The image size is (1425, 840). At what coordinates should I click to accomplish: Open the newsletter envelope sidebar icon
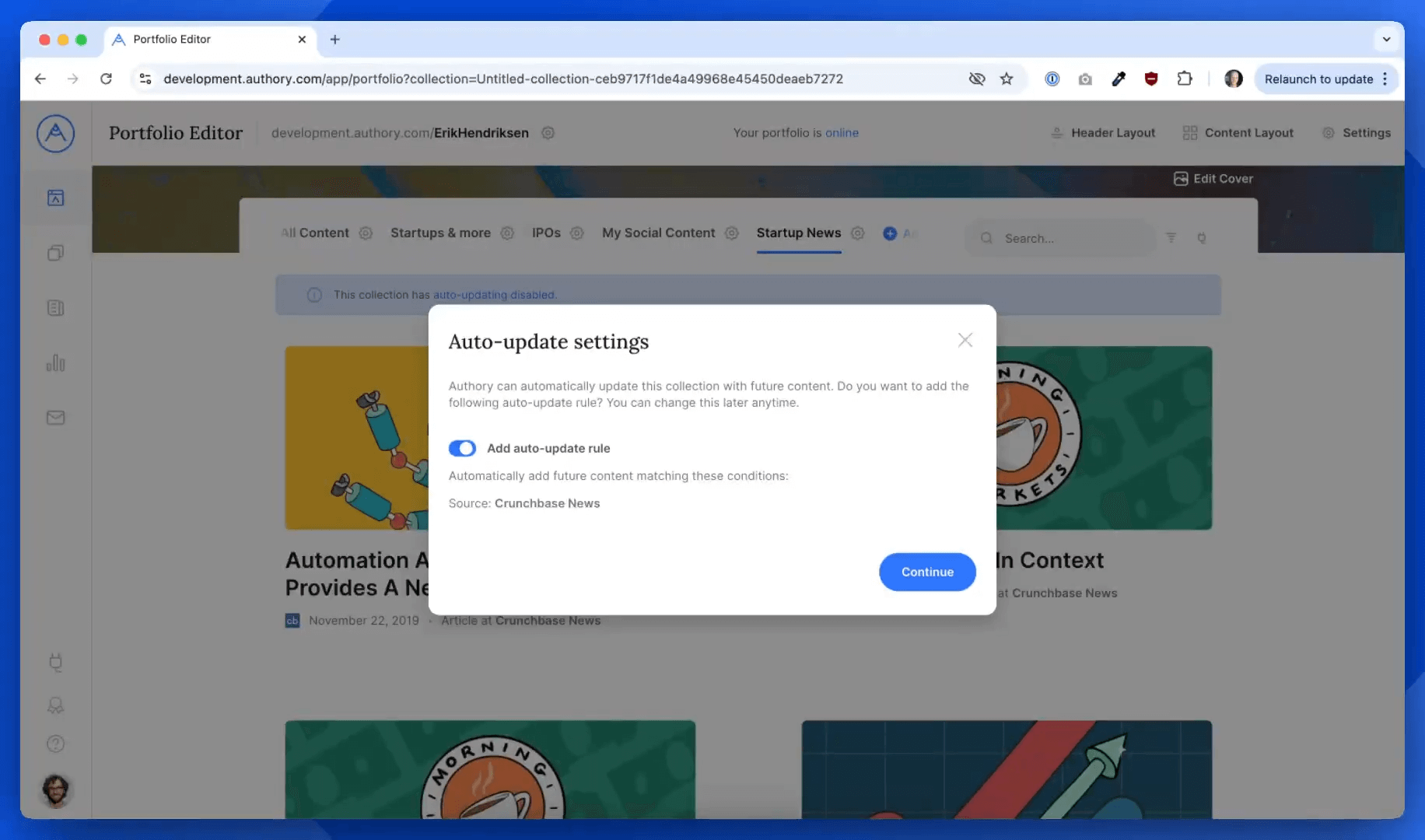[x=55, y=418]
